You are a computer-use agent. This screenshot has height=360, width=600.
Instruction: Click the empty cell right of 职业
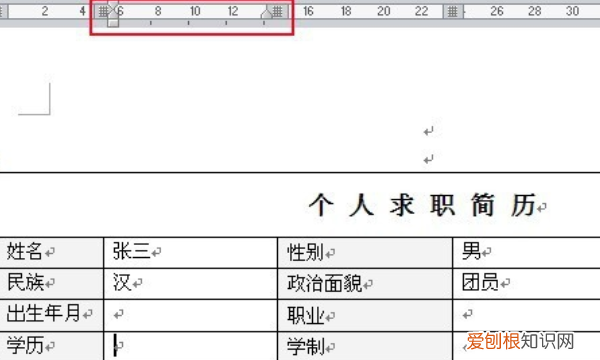(x=527, y=315)
